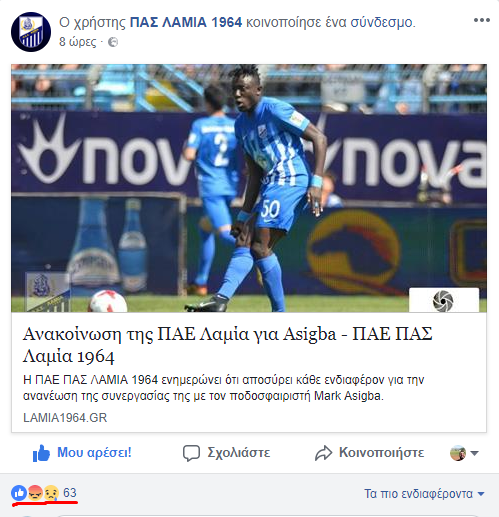The image size is (499, 517).
Task: Click the comment bubble icon
Action: tap(191, 453)
